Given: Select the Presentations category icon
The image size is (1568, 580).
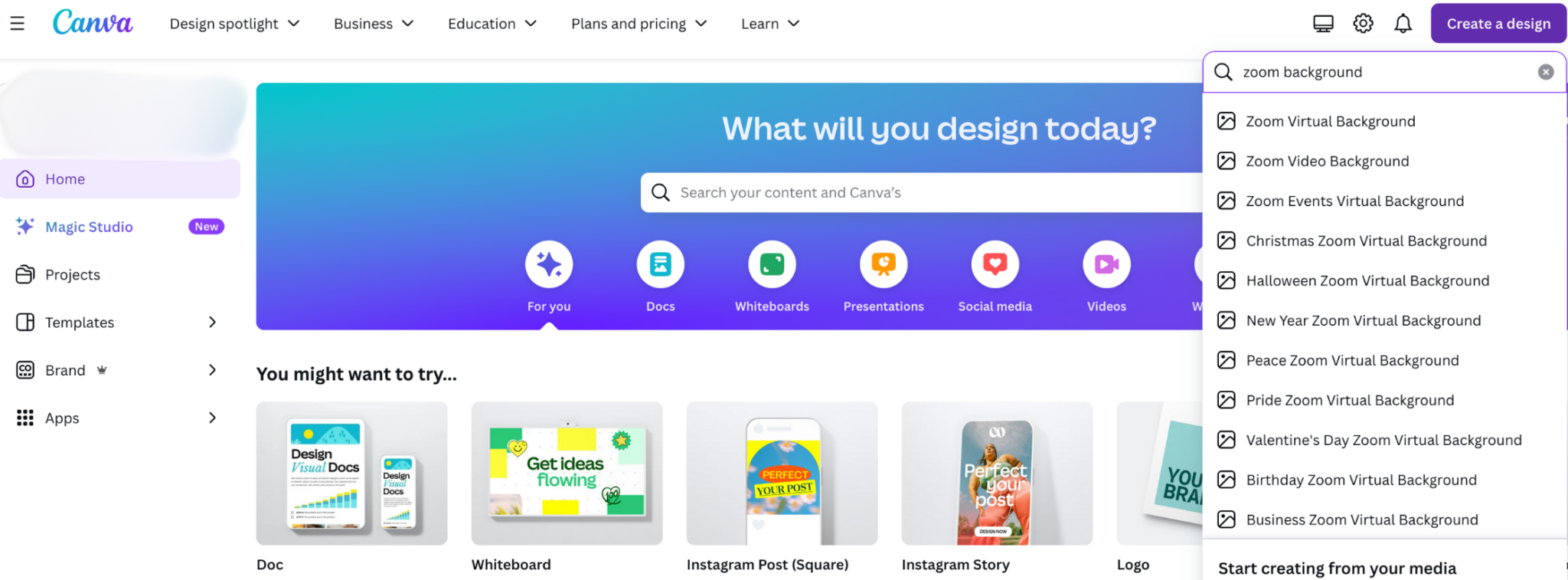Looking at the screenshot, I should pyautogui.click(x=884, y=264).
